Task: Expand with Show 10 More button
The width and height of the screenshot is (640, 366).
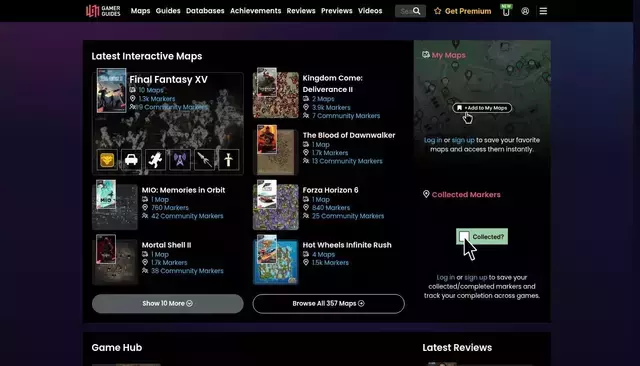Action: tap(167, 304)
